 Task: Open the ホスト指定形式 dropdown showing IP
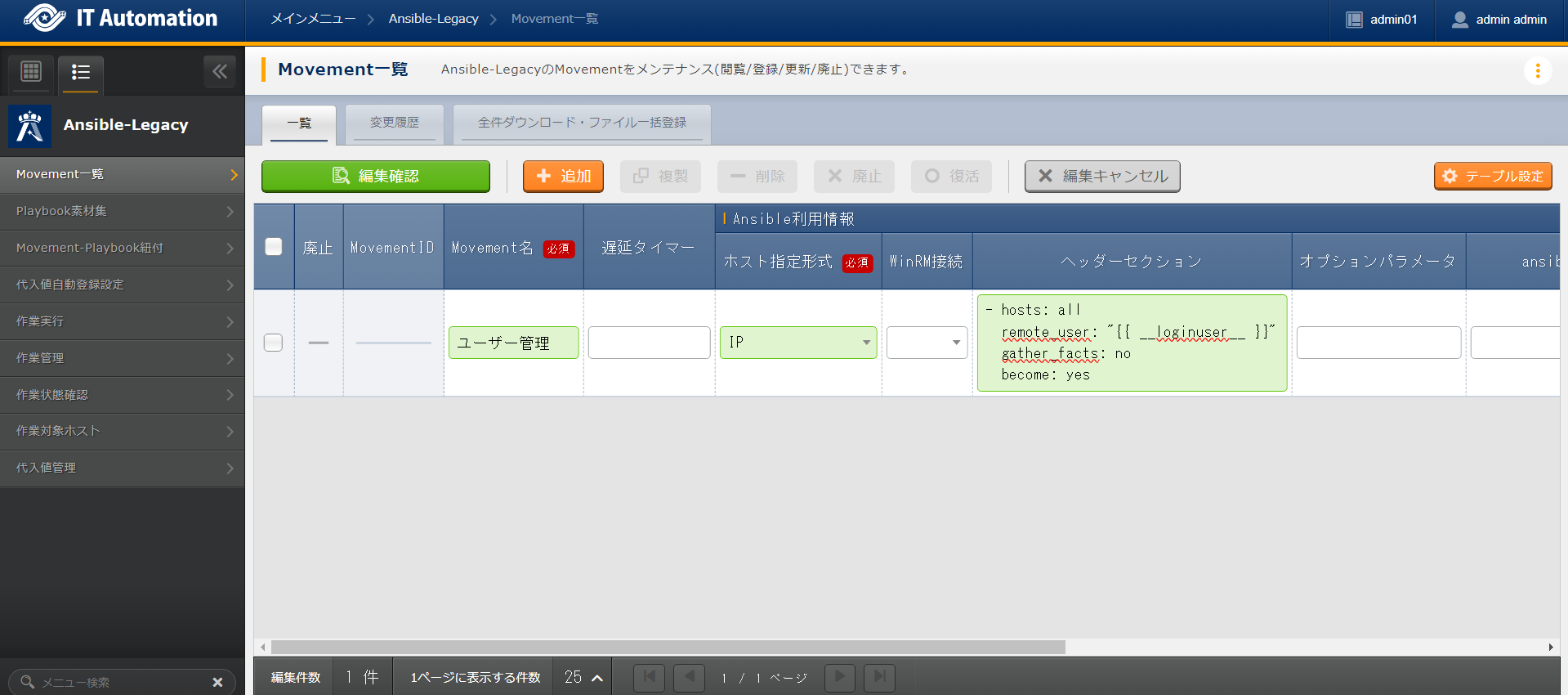[797, 343]
